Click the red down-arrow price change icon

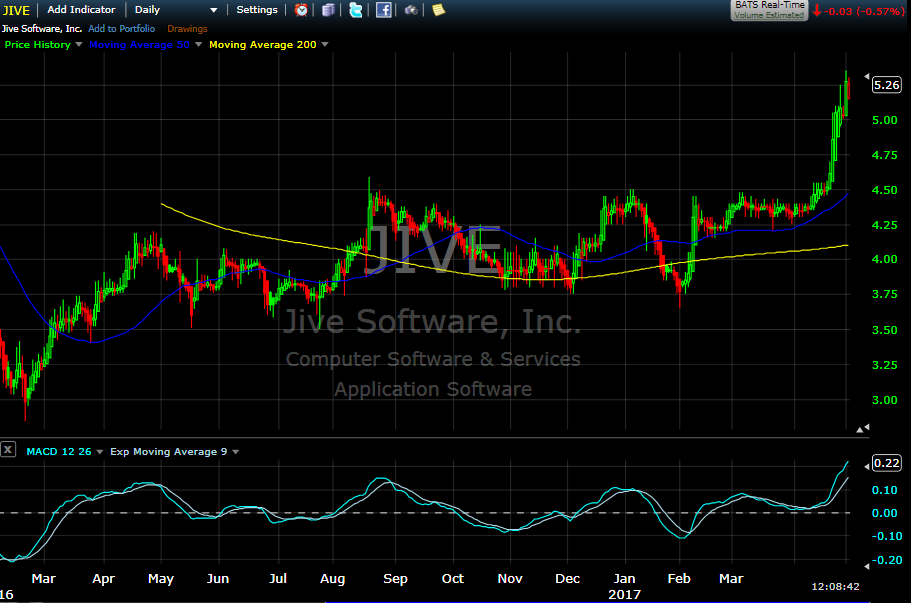(x=817, y=10)
